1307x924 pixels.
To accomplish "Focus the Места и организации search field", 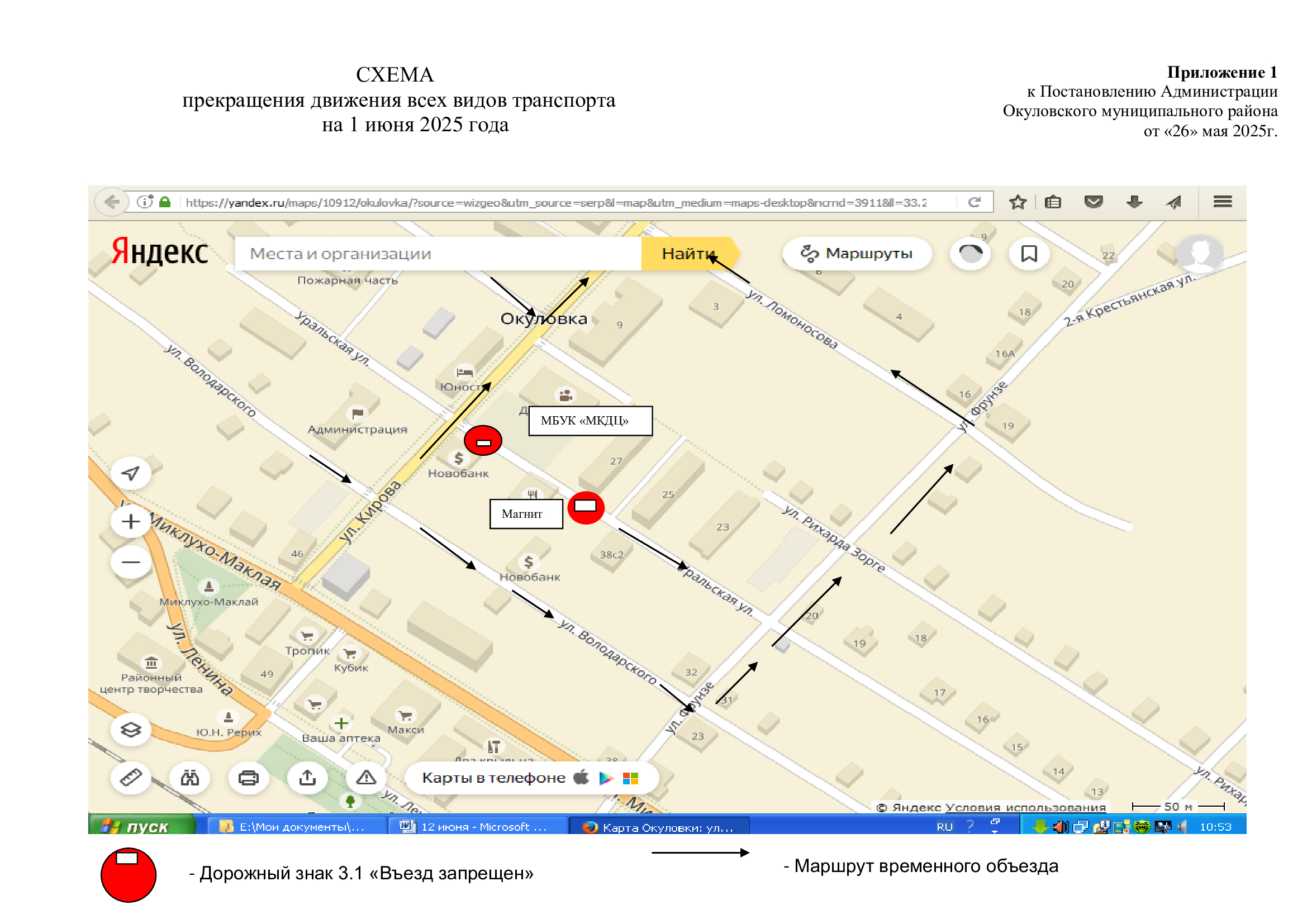I will [438, 254].
